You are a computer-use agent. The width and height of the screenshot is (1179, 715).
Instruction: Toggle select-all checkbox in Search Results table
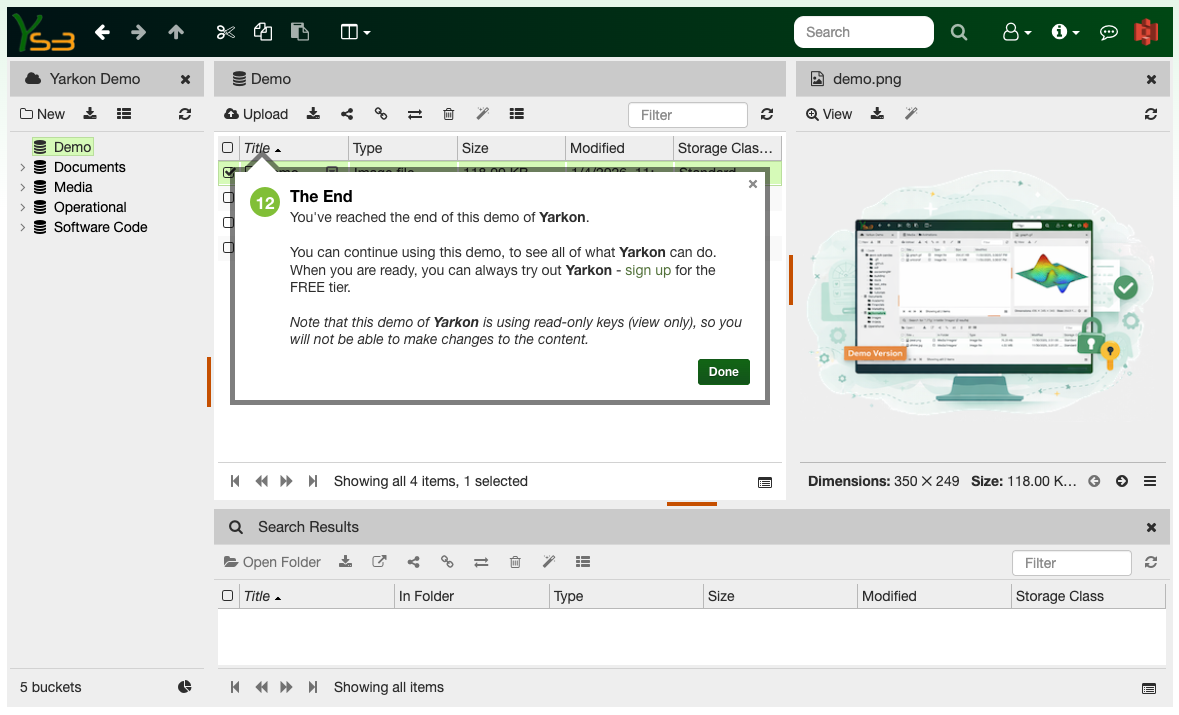(228, 596)
